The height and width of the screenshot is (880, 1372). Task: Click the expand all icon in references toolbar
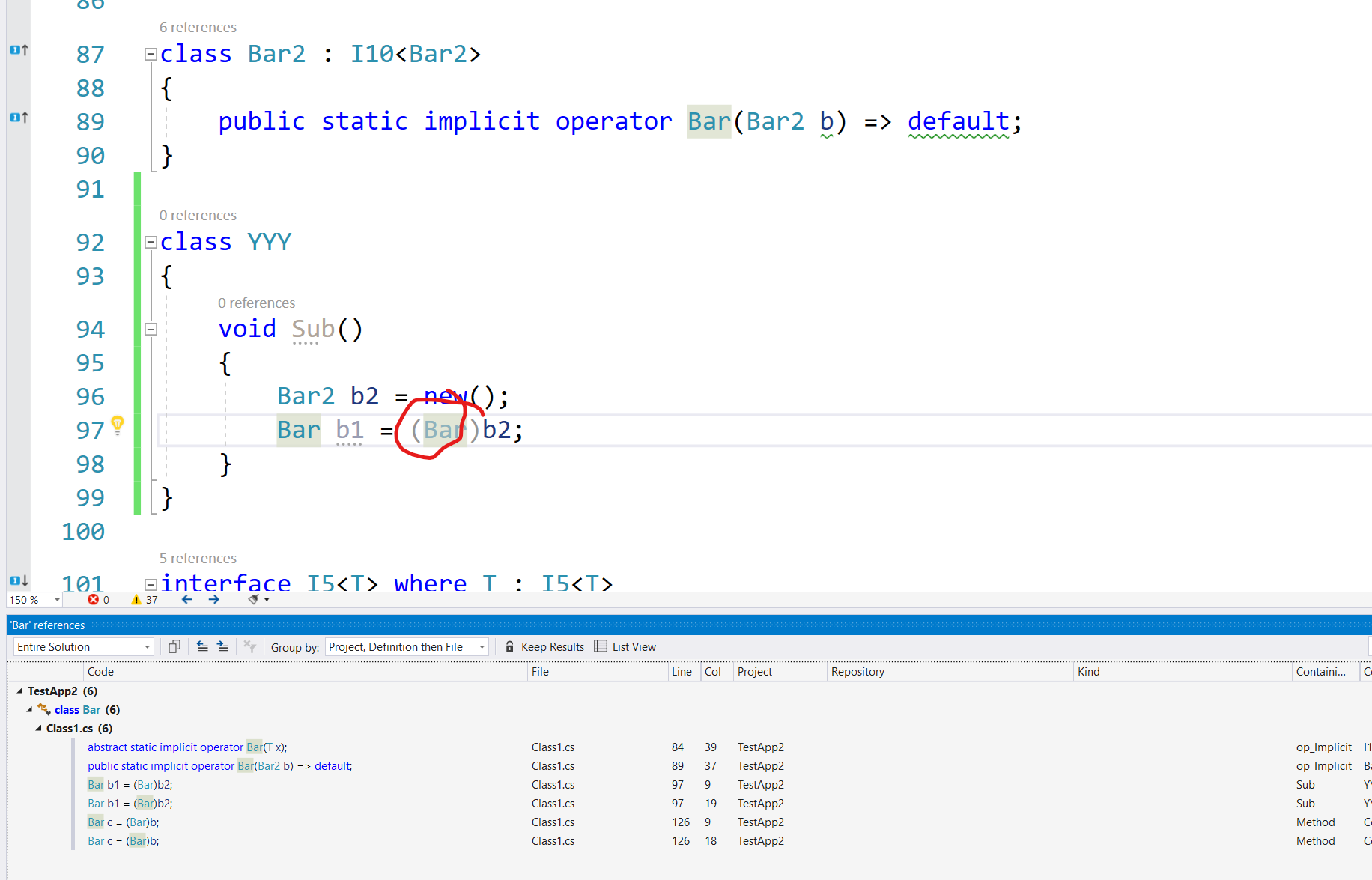click(222, 646)
